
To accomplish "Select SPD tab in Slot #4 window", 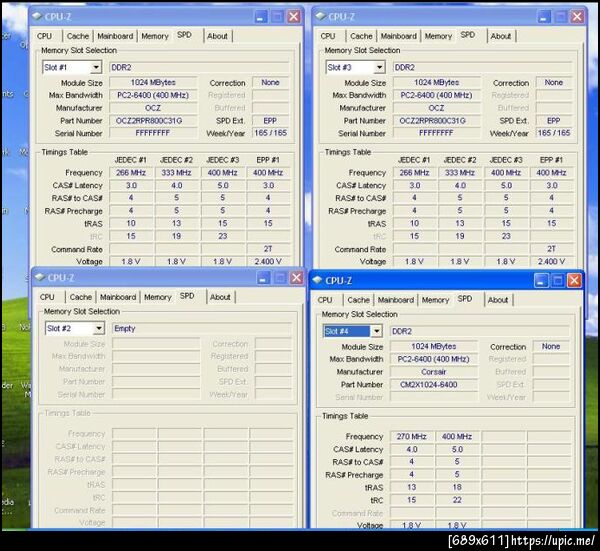I will 465,299.
